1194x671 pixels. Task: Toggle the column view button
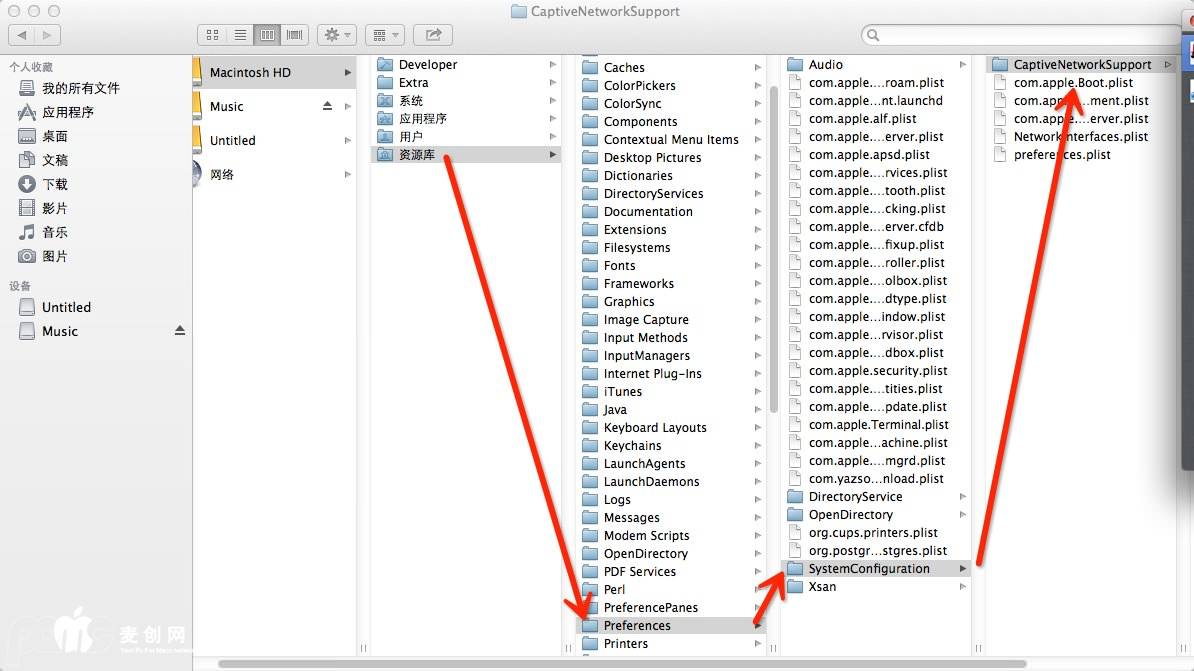[267, 35]
